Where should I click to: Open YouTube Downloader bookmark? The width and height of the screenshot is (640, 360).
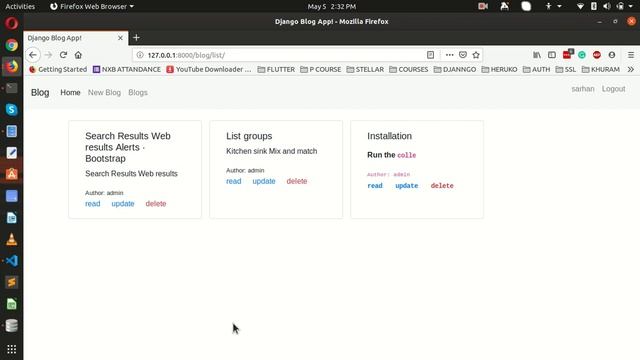coord(209,69)
